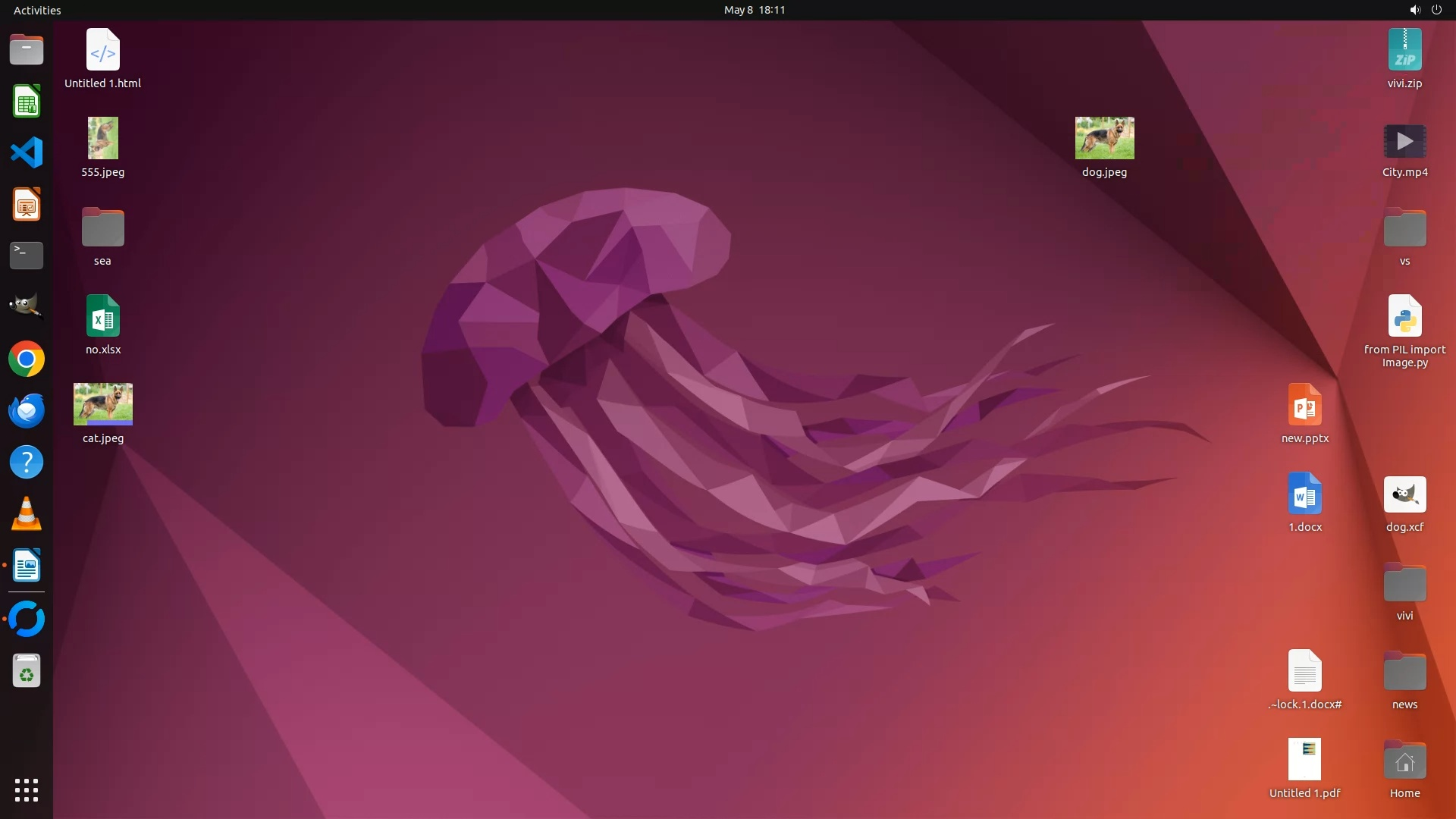Select the City.mp4 video file
The image size is (1456, 819).
click(1404, 142)
